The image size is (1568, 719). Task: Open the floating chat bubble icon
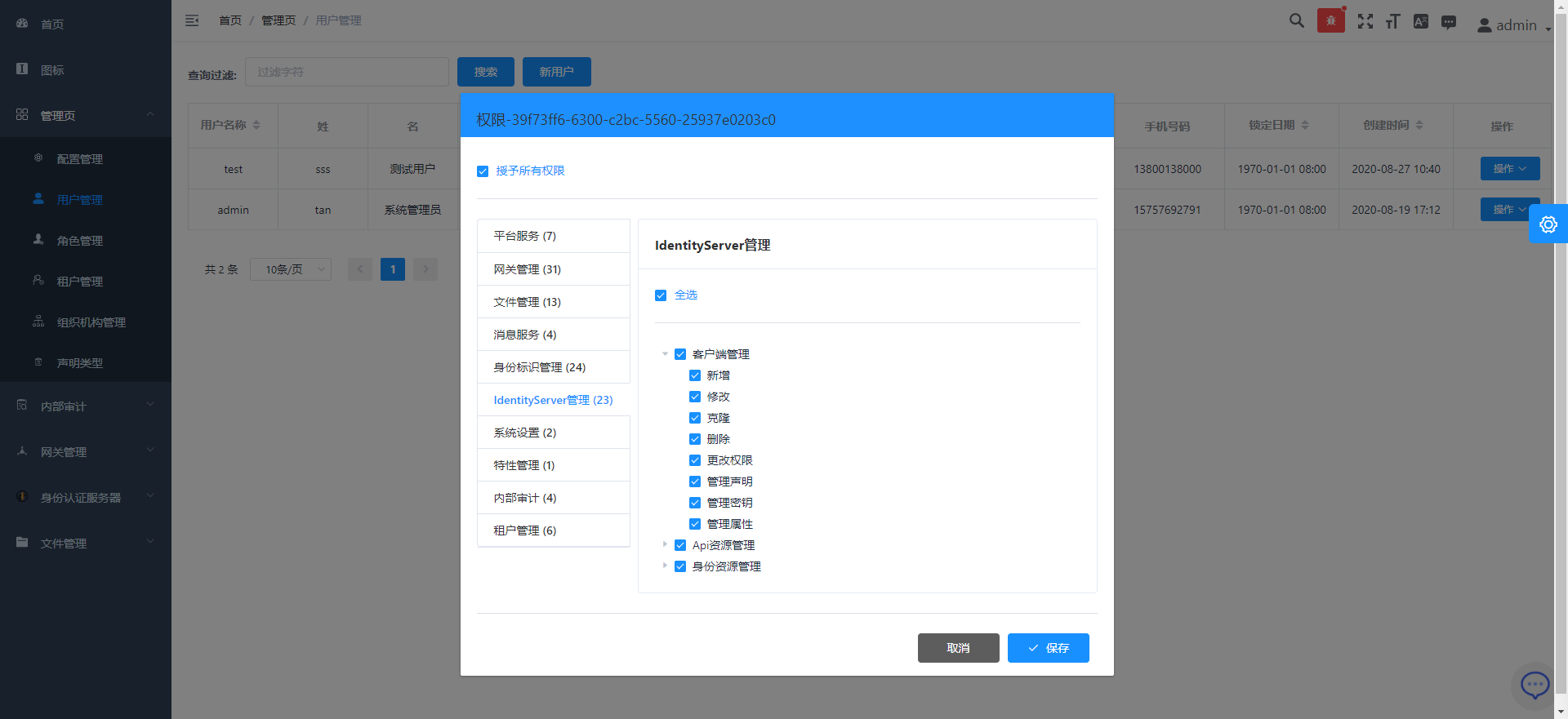point(1535,685)
